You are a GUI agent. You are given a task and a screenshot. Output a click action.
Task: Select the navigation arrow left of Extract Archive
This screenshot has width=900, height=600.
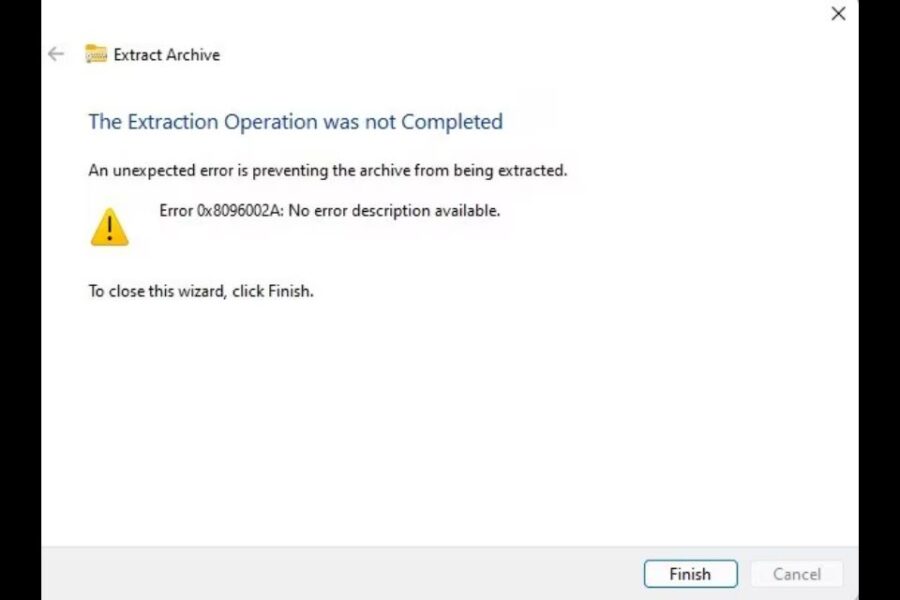pos(56,54)
